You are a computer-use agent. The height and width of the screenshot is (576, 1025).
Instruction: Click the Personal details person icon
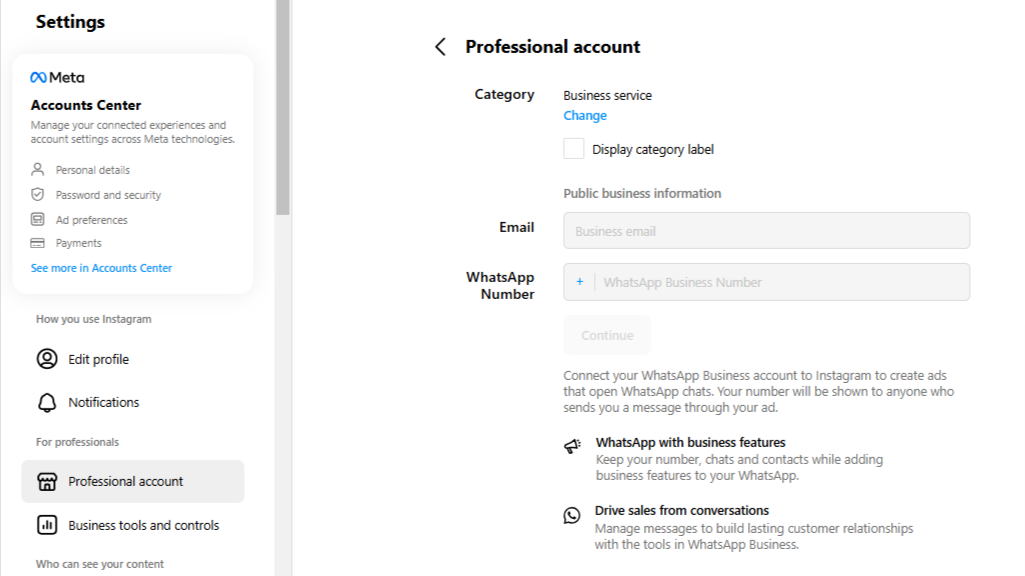[x=37, y=169]
